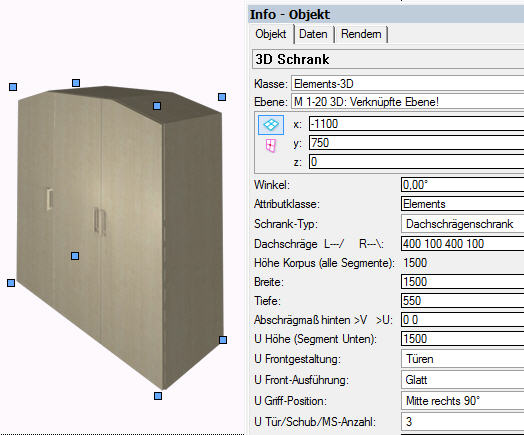The image size is (524, 435).
Task: Click the handle at cabinet bottom corner
Action: point(158,396)
